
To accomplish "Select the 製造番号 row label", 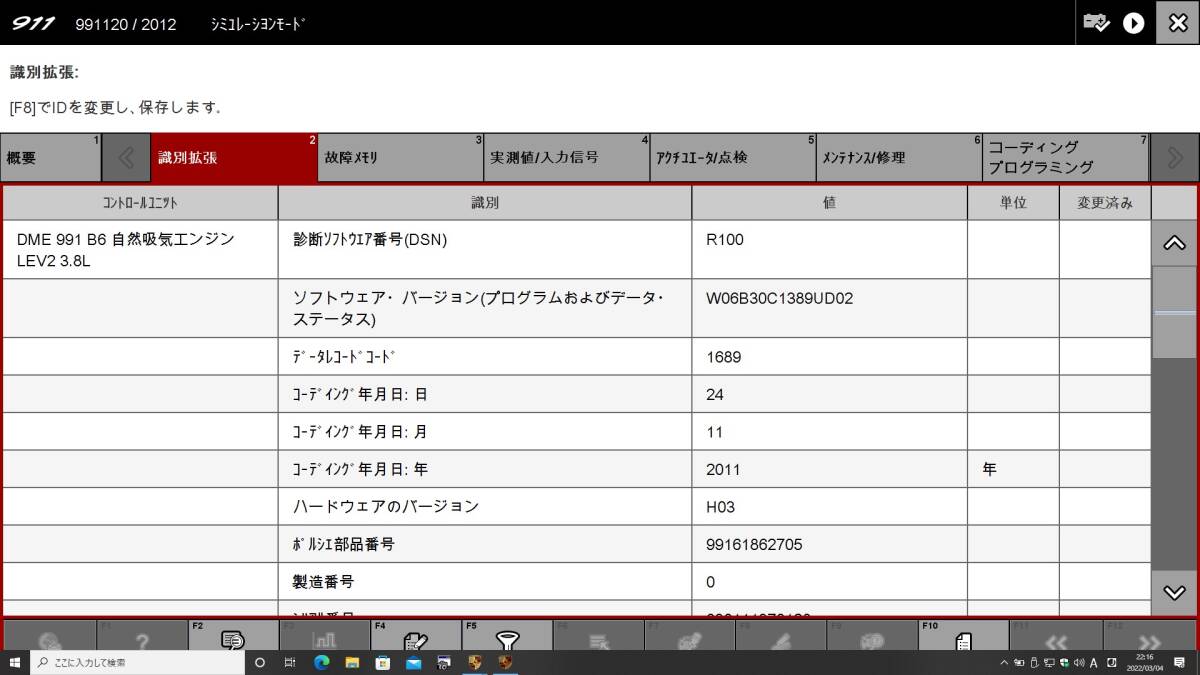I will click(x=323, y=581).
